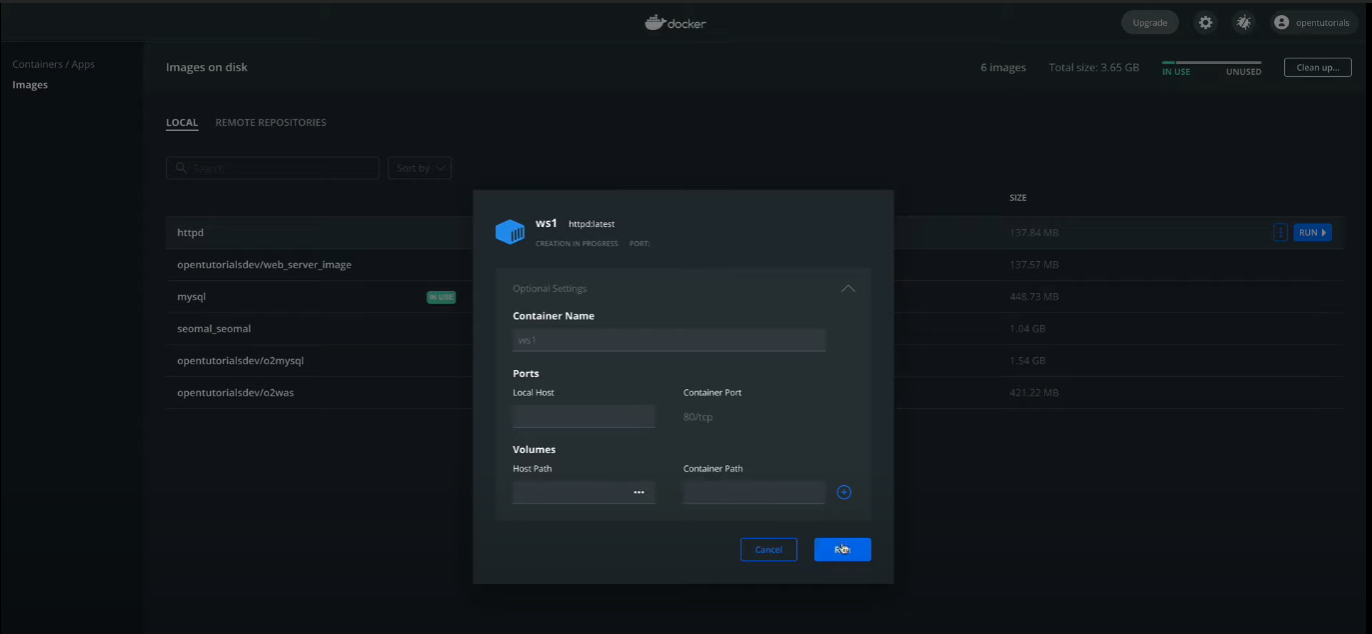Focus the Local Host port field
Image resolution: width=1372 pixels, height=634 pixels.
(x=584, y=416)
